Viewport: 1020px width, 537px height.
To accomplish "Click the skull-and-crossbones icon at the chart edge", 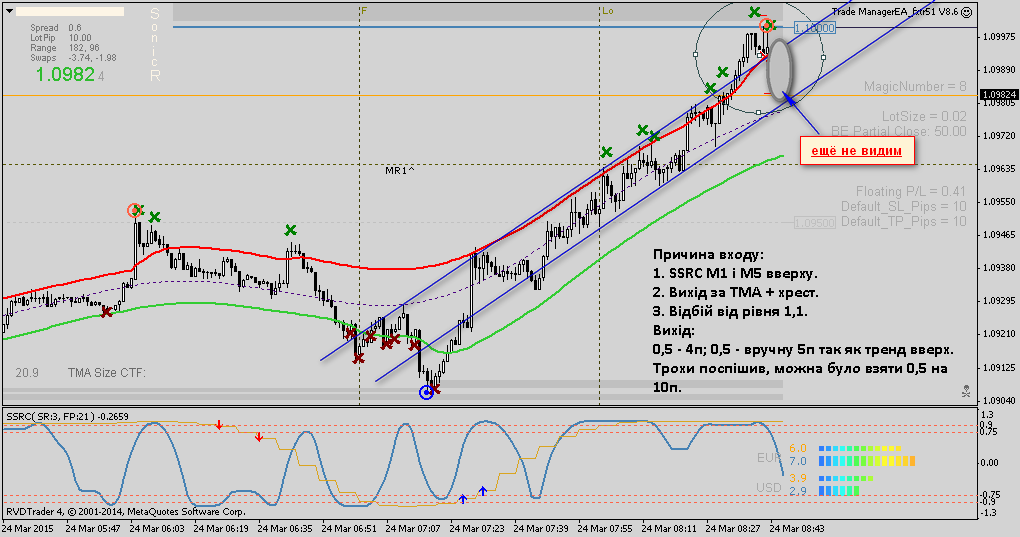I will [x=966, y=391].
